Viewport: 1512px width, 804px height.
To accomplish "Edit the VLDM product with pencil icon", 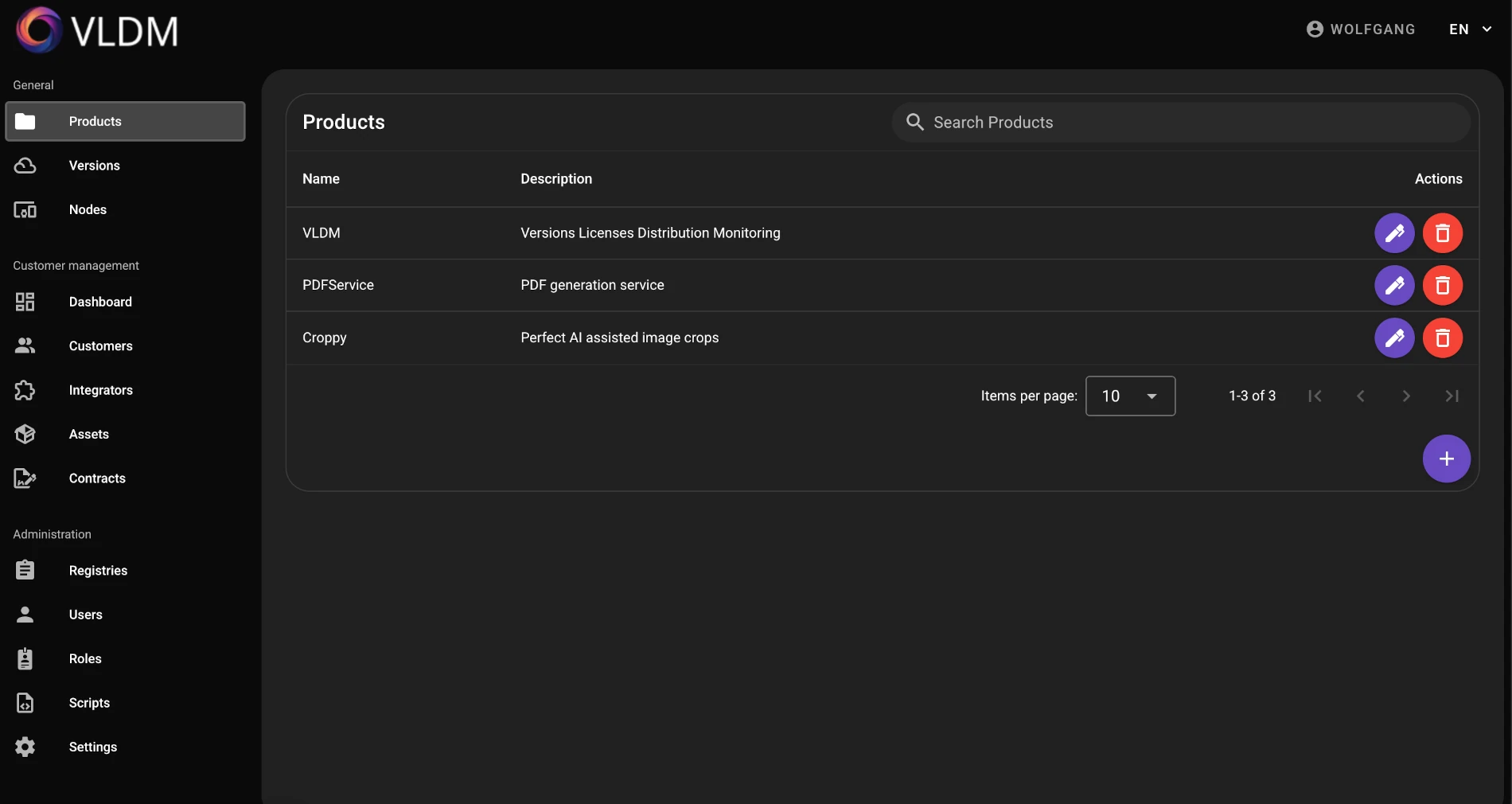I will [1394, 233].
